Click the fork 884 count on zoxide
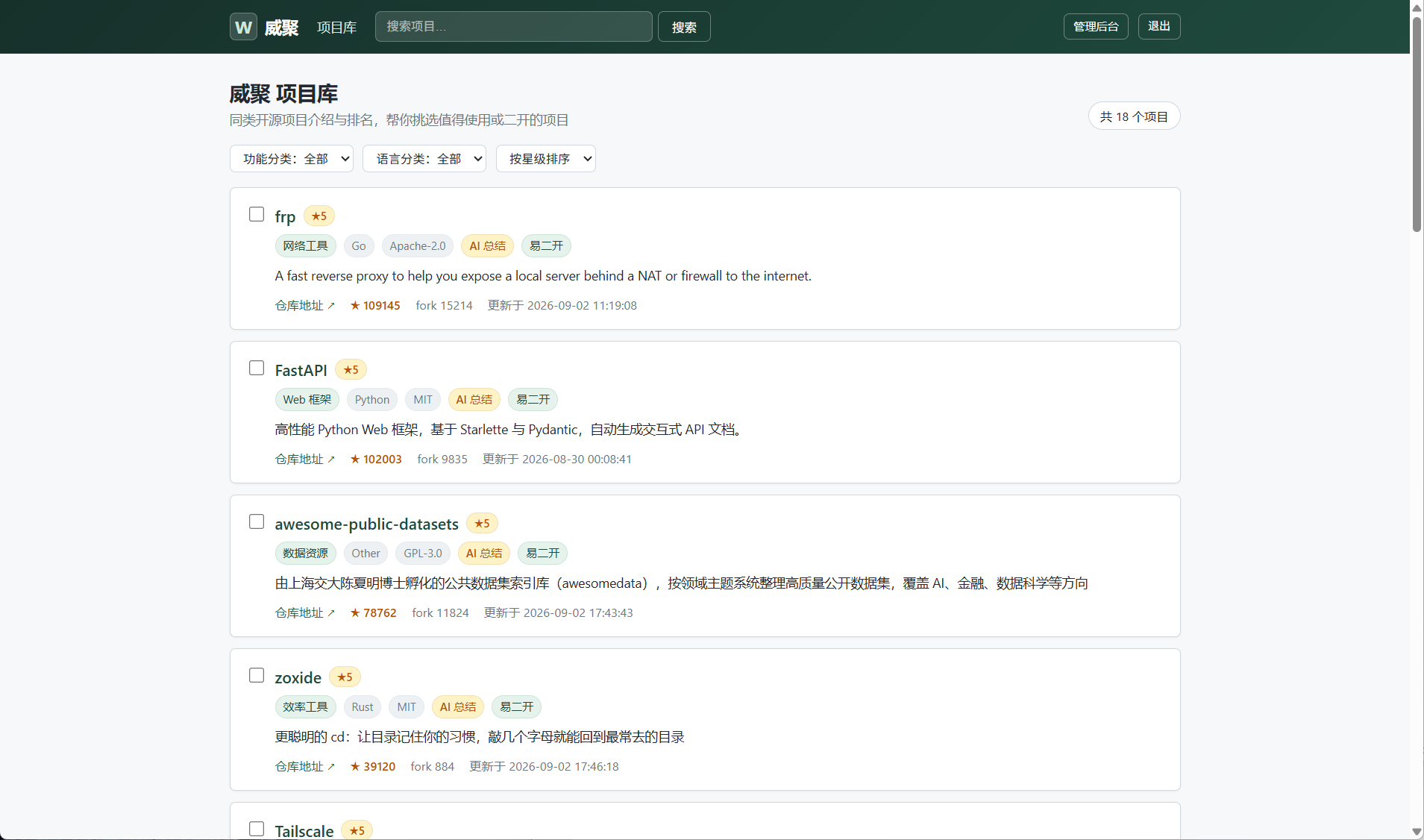Screen dimensions: 1424x840 click(432, 767)
